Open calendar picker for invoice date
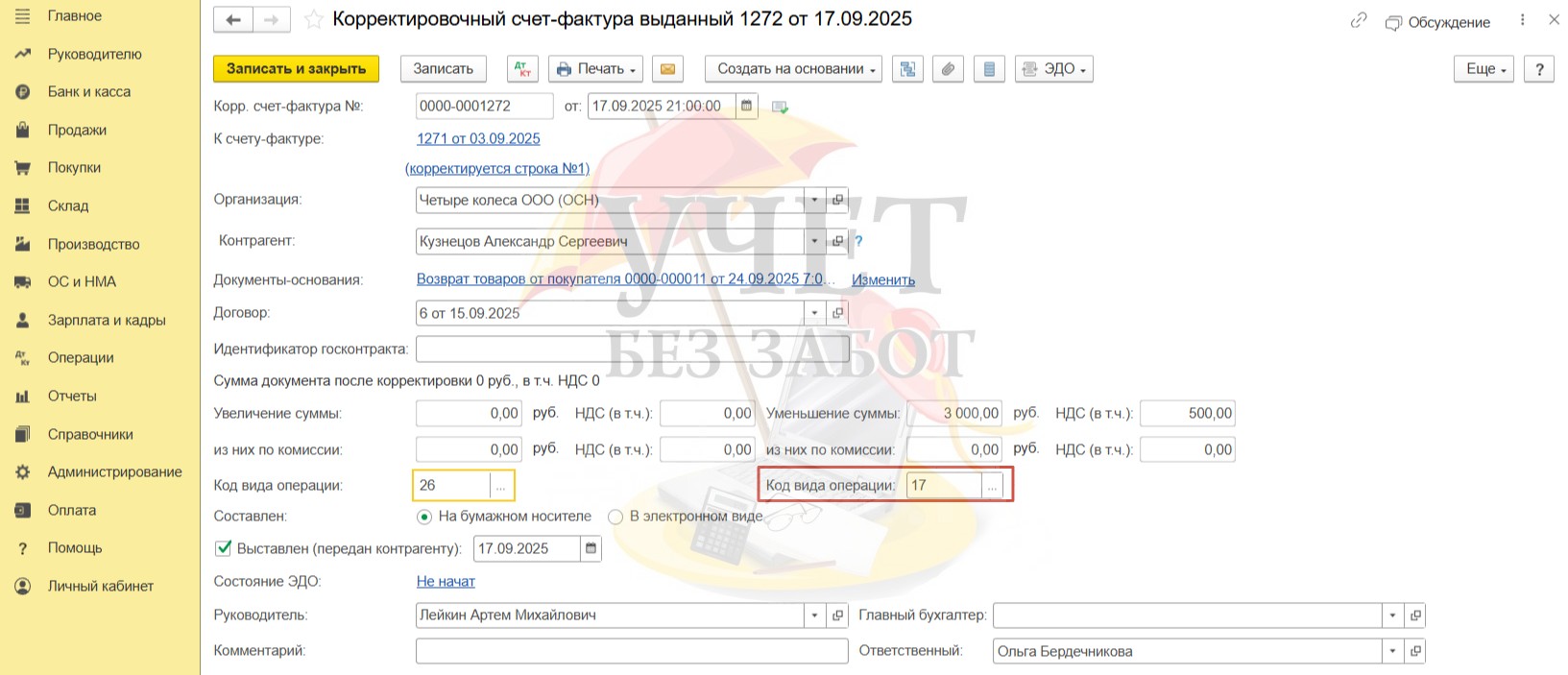Screen dimensions: 1568x675 [746, 107]
